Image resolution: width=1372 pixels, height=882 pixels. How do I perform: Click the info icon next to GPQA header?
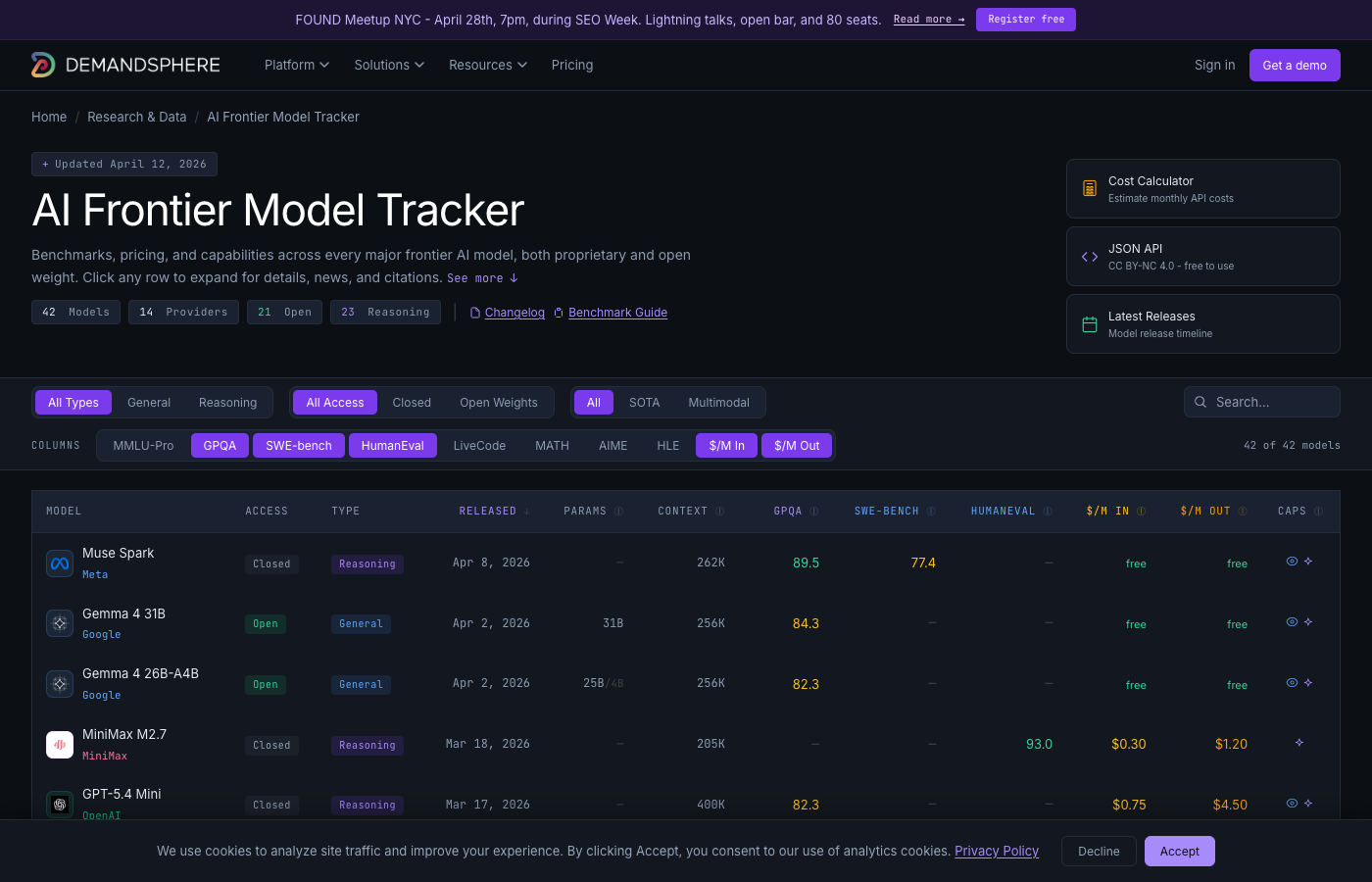pos(814,511)
